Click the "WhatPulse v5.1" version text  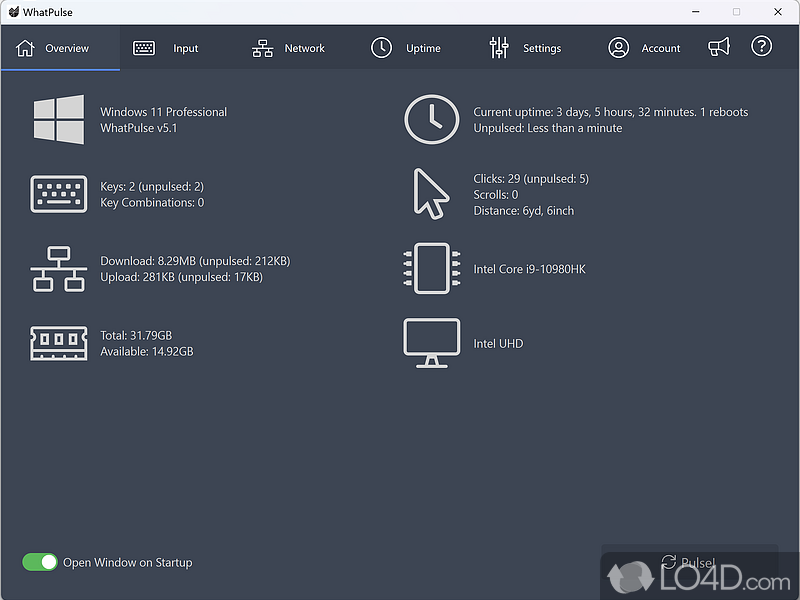tap(139, 128)
